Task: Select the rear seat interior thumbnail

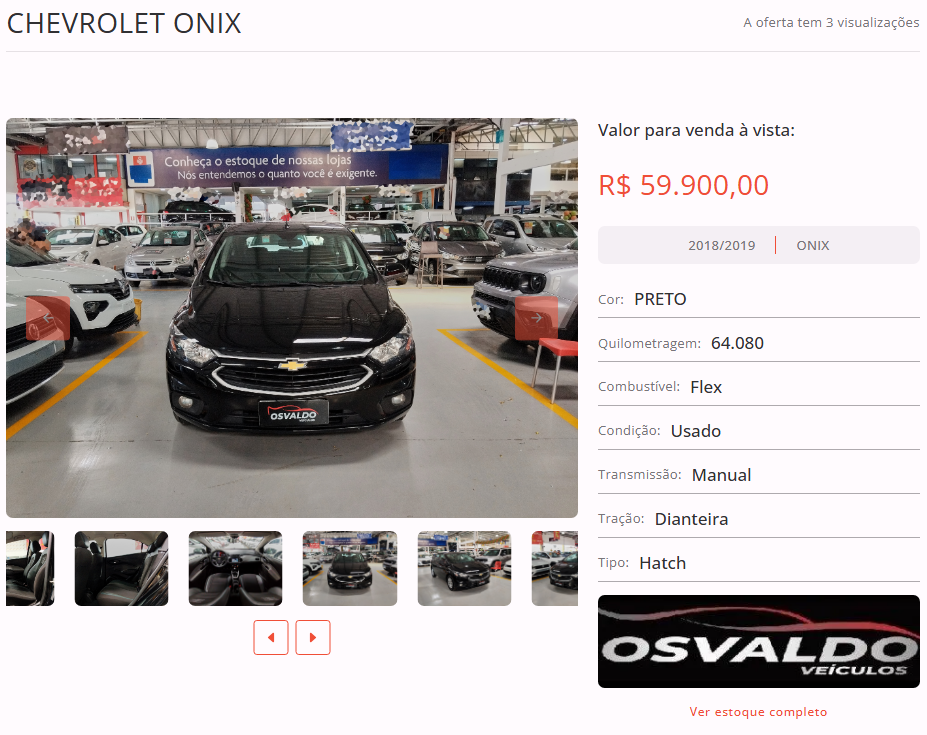Action: (x=121, y=568)
